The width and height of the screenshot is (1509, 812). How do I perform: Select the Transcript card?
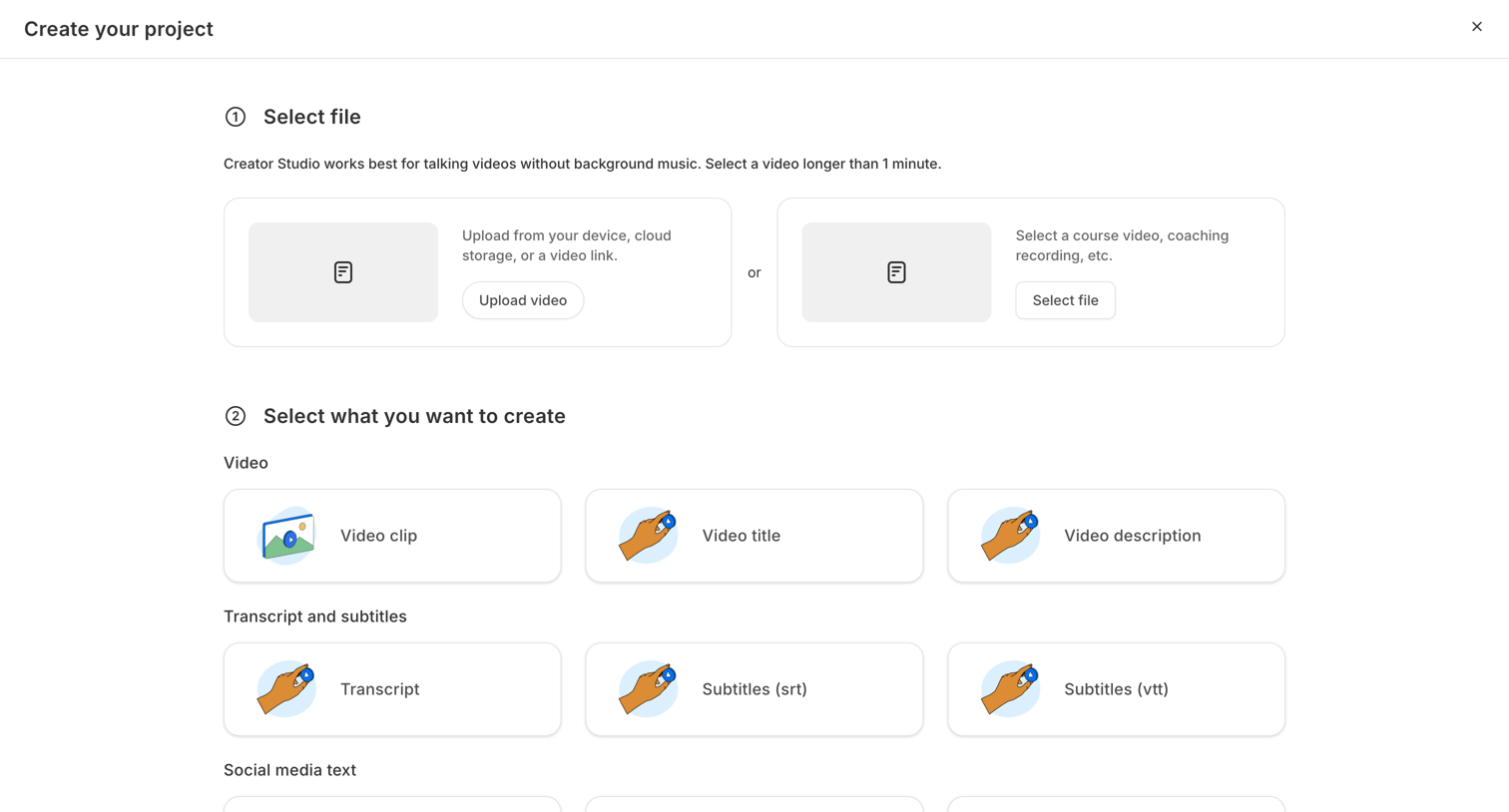392,689
